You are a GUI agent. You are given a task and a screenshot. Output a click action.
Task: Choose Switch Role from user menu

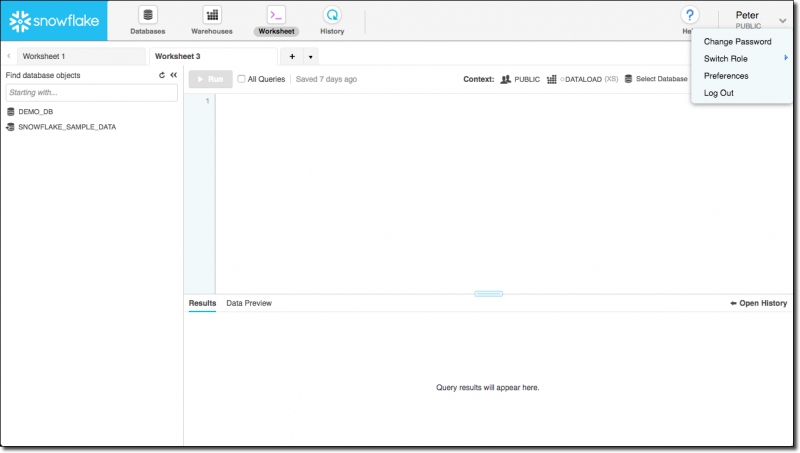[x=726, y=59]
